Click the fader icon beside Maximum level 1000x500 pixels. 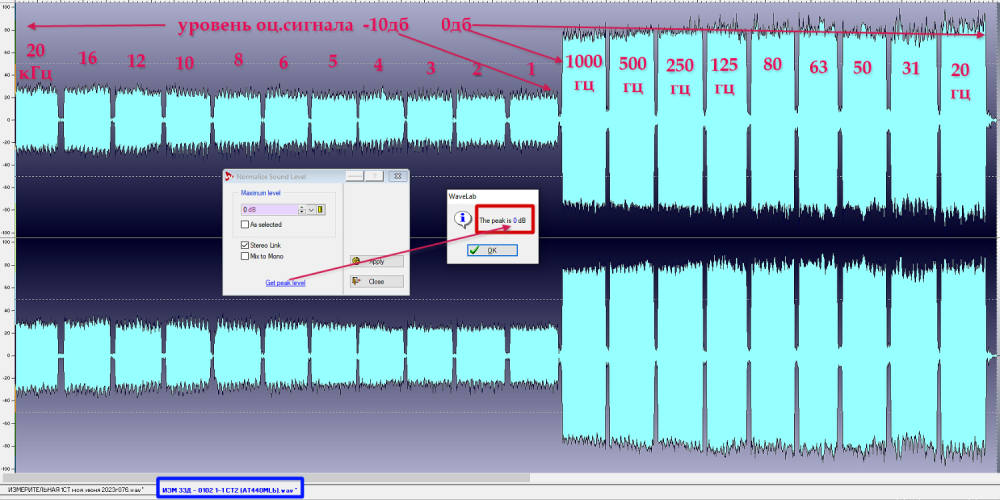click(x=321, y=209)
